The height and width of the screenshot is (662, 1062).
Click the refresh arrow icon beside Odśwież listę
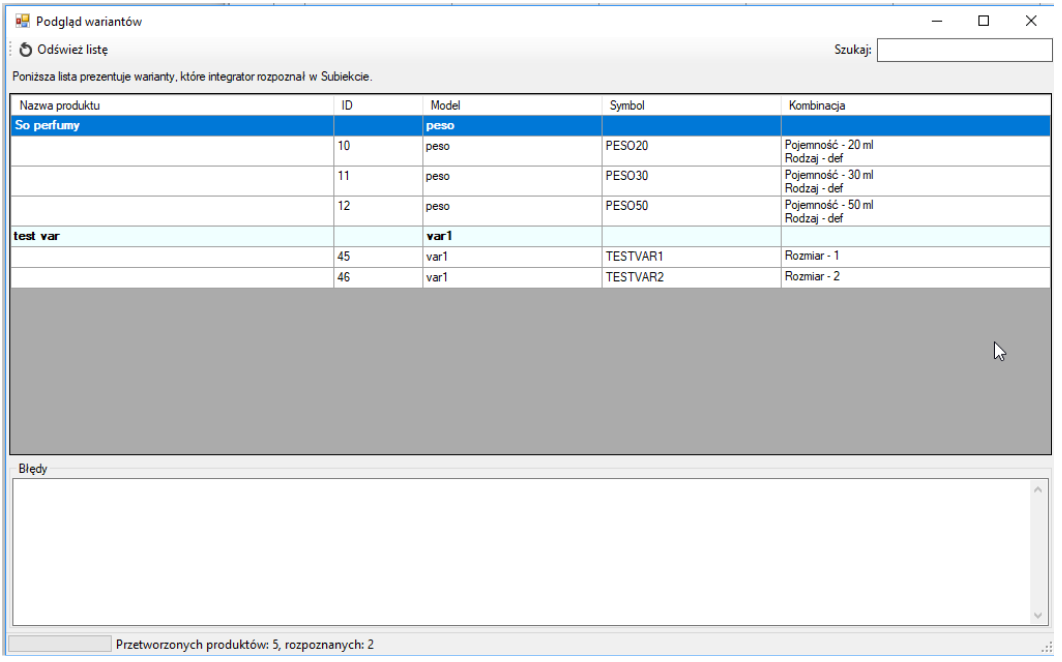click(x=26, y=49)
